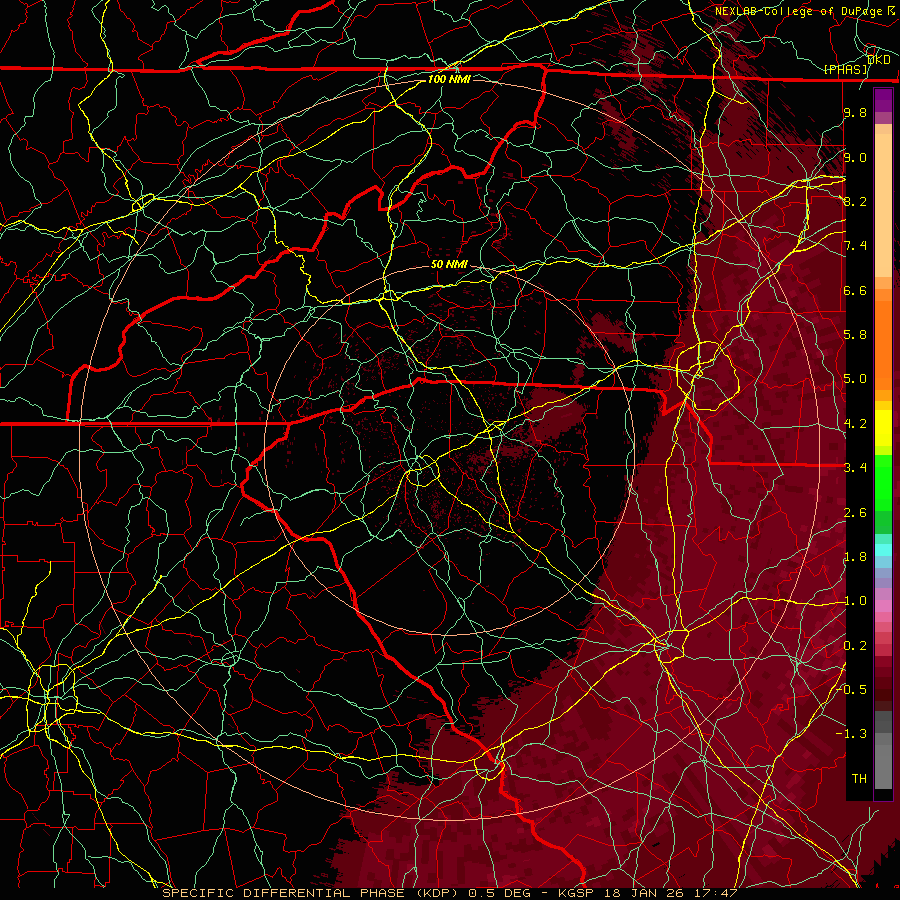Click the 2.6 value on the scale

click(x=855, y=513)
